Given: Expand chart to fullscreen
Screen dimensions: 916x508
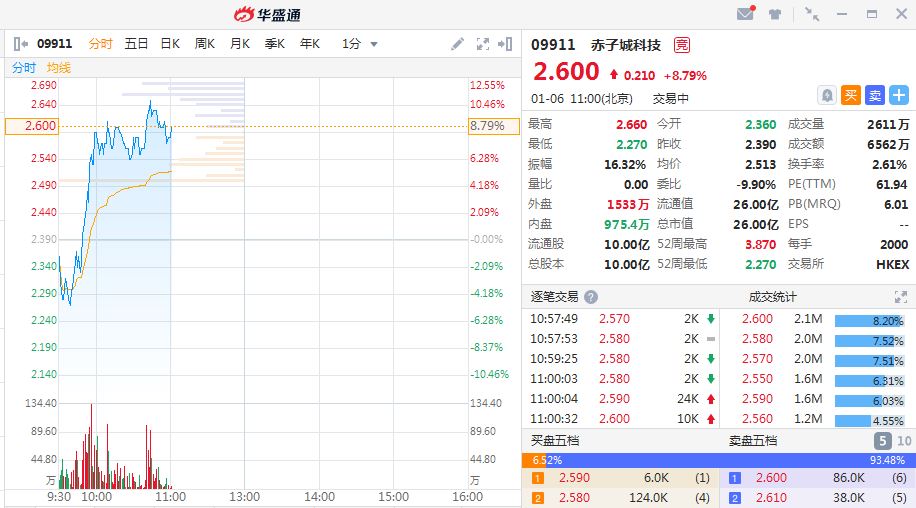Looking at the screenshot, I should 483,44.
